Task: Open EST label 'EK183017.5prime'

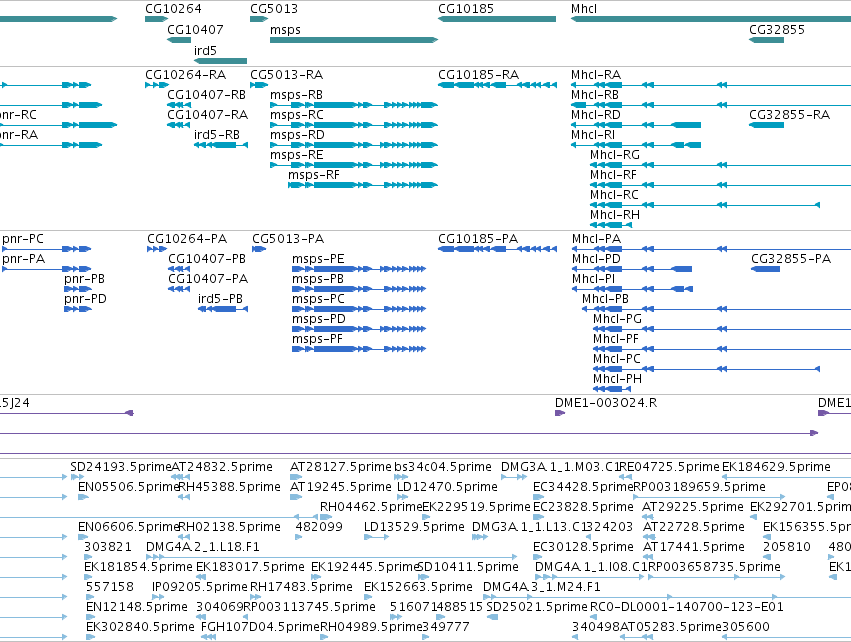Action: pos(250,567)
